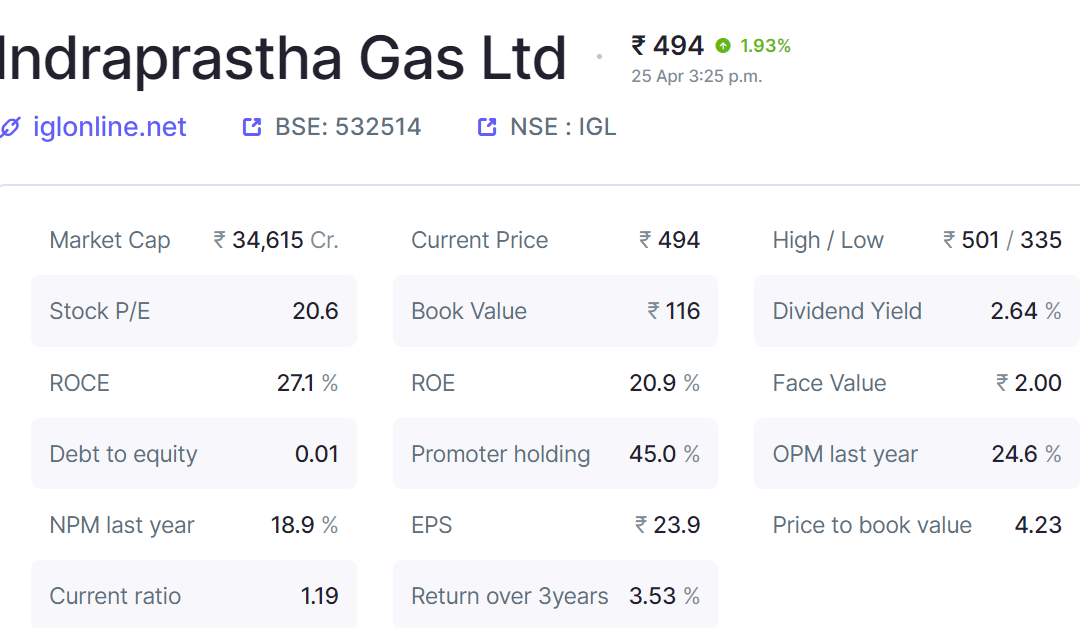Click the external link icon before BSE
Image resolution: width=1080 pixels, height=628 pixels.
252,127
